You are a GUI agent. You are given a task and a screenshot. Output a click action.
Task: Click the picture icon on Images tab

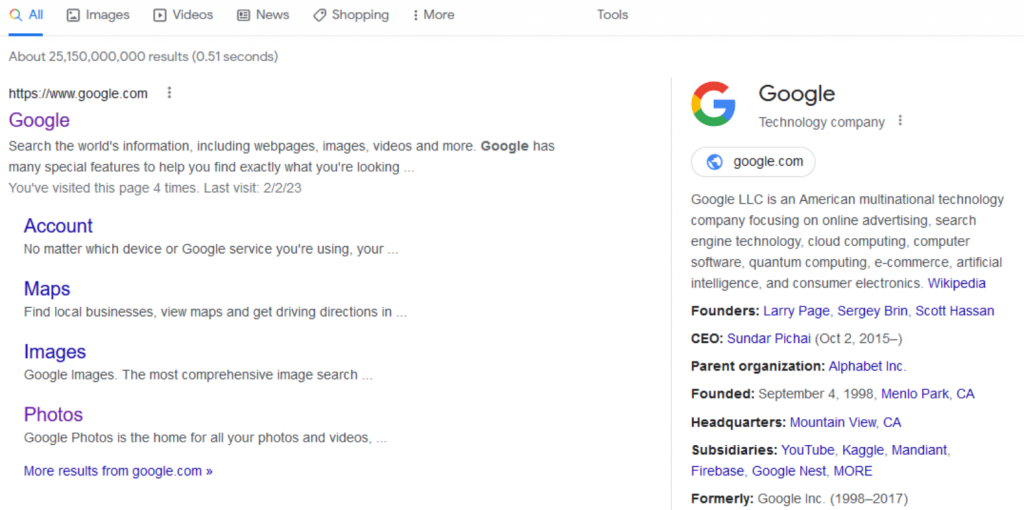tap(74, 15)
